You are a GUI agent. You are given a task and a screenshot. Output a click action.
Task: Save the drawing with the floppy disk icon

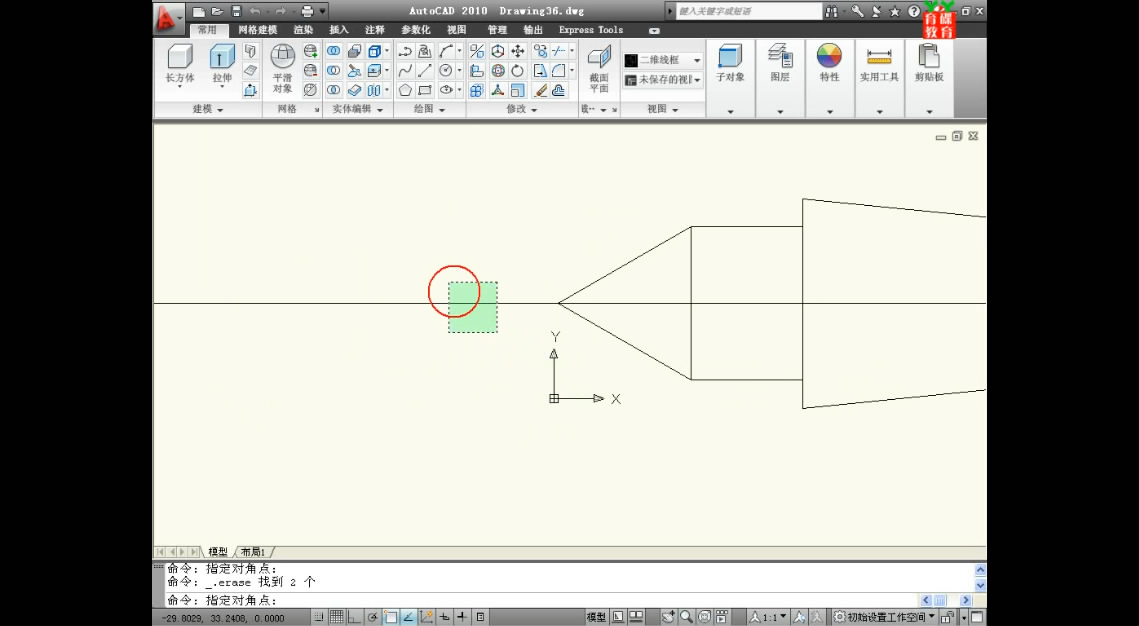[x=236, y=12]
